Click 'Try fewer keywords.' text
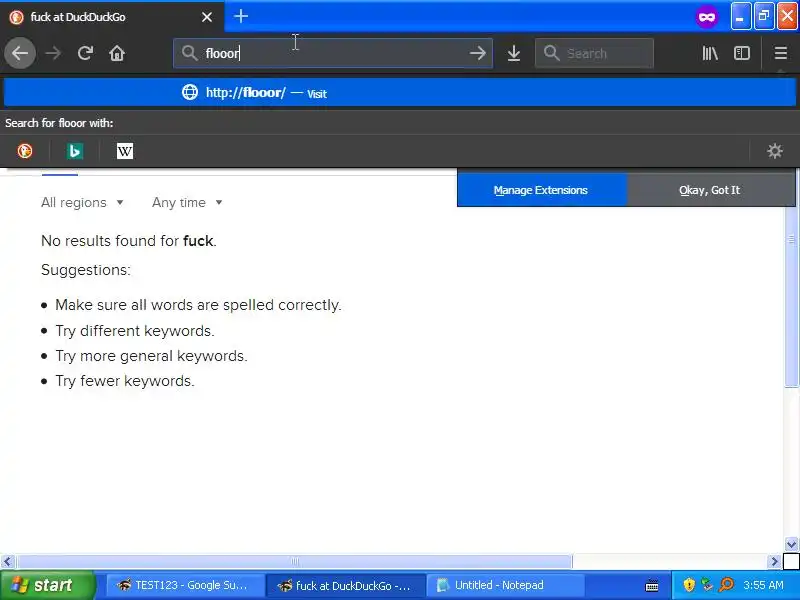800x600 pixels. point(125,381)
